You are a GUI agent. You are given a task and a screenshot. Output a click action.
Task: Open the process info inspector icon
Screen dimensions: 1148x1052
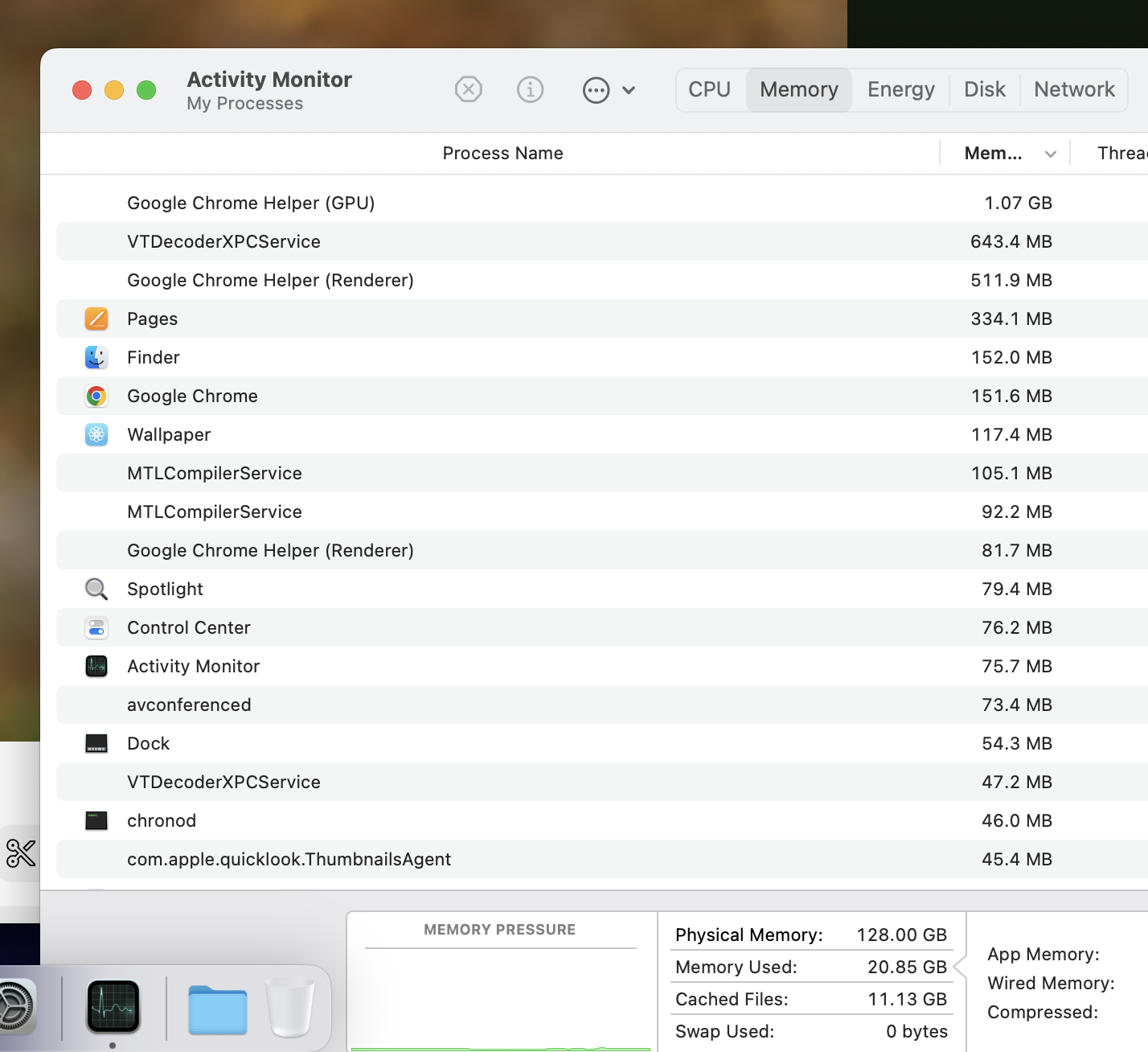click(x=530, y=89)
